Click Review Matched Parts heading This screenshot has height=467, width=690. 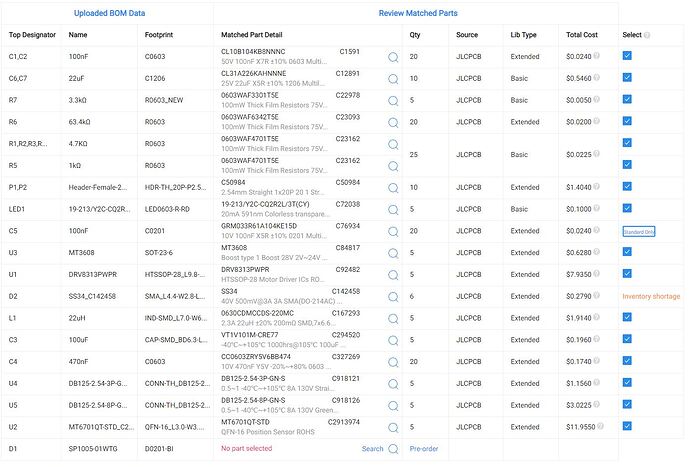(x=418, y=13)
